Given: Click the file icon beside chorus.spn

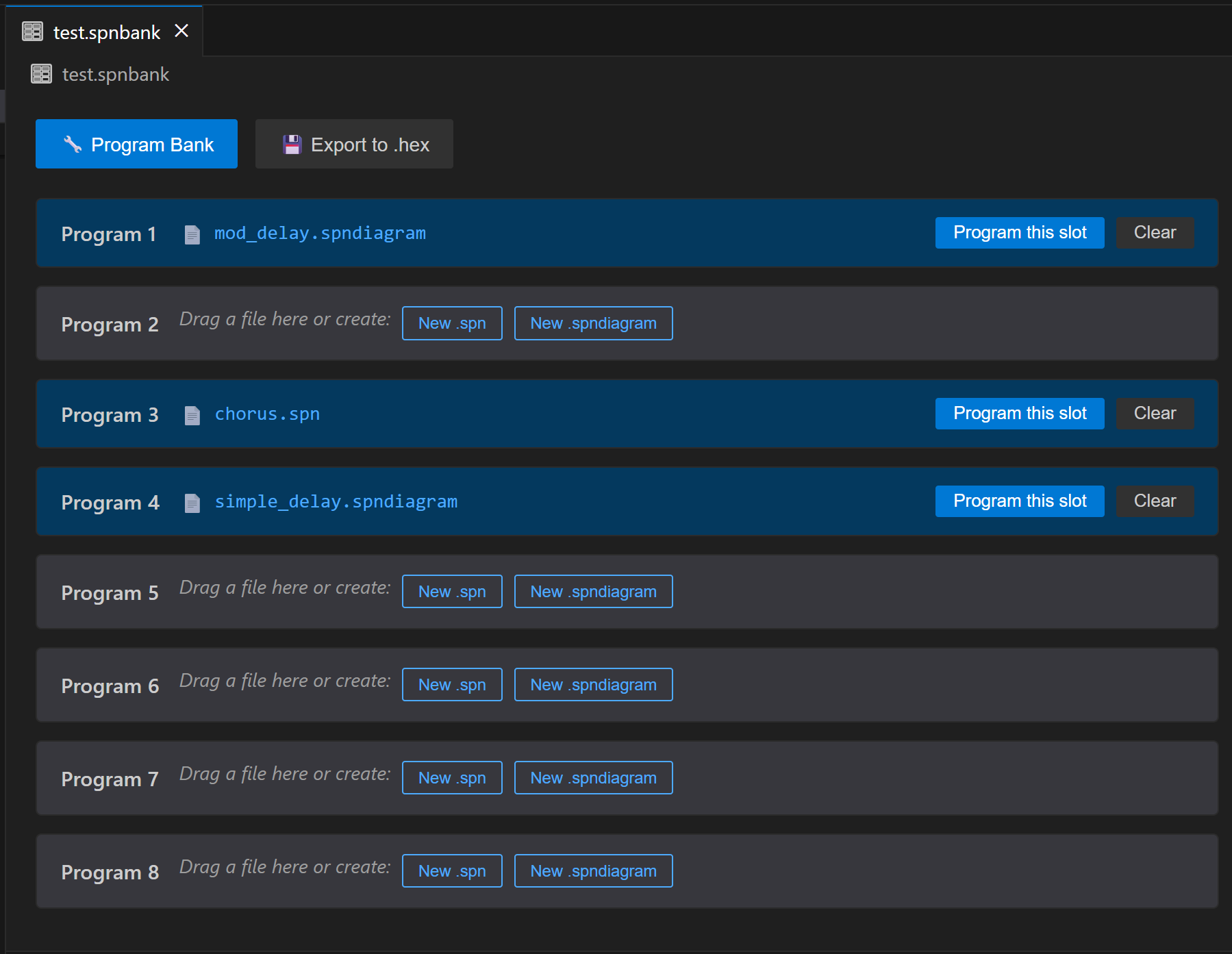Looking at the screenshot, I should (x=192, y=415).
